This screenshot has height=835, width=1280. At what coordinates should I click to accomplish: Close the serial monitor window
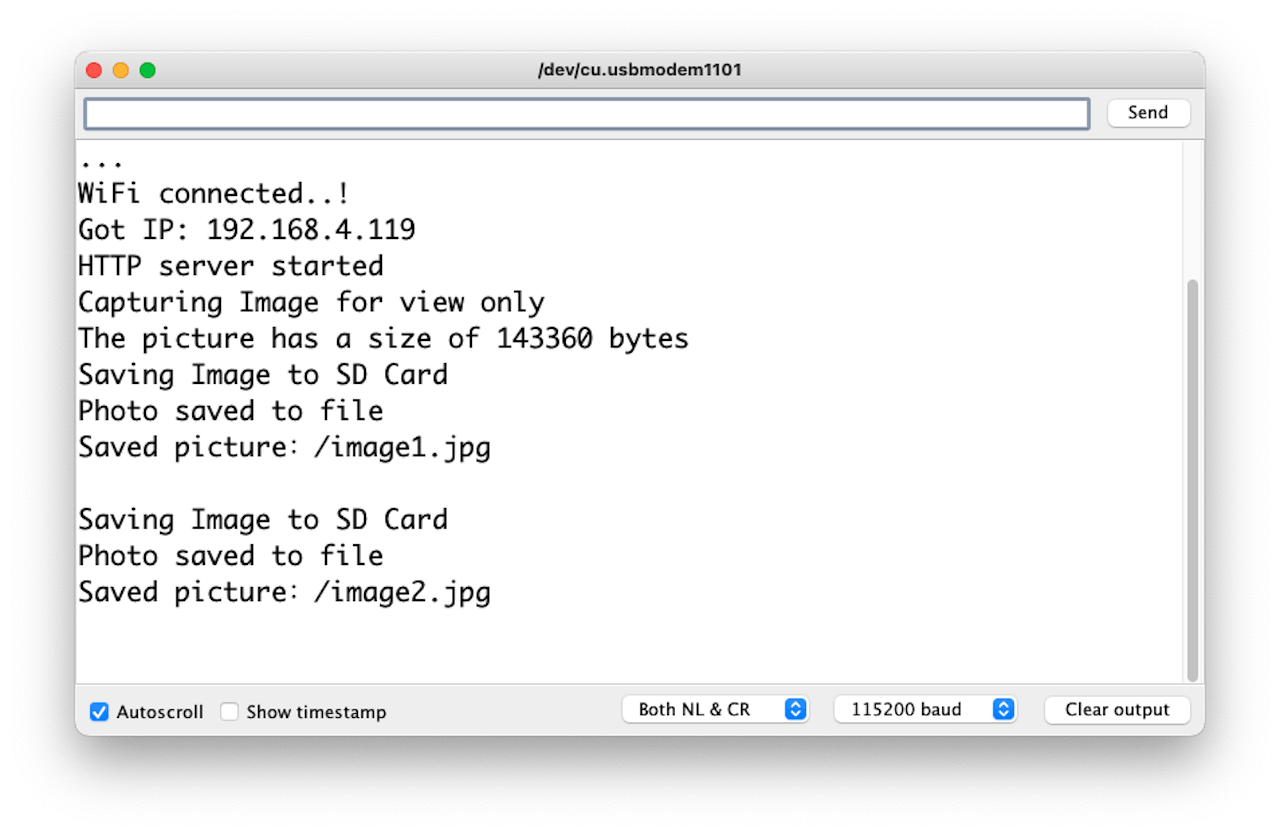[x=94, y=70]
